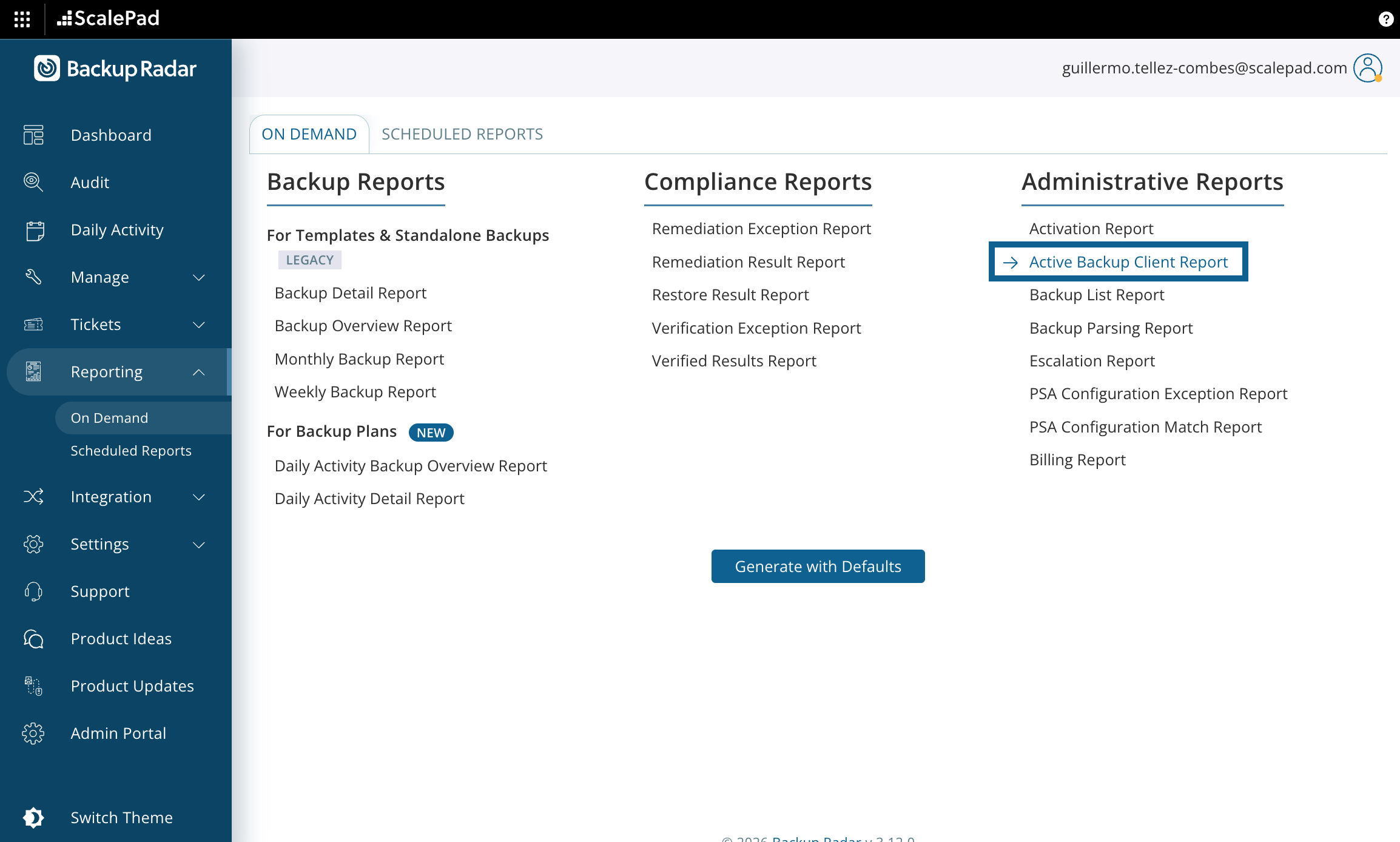Click the Reporting document icon
1400x842 pixels.
tap(33, 372)
